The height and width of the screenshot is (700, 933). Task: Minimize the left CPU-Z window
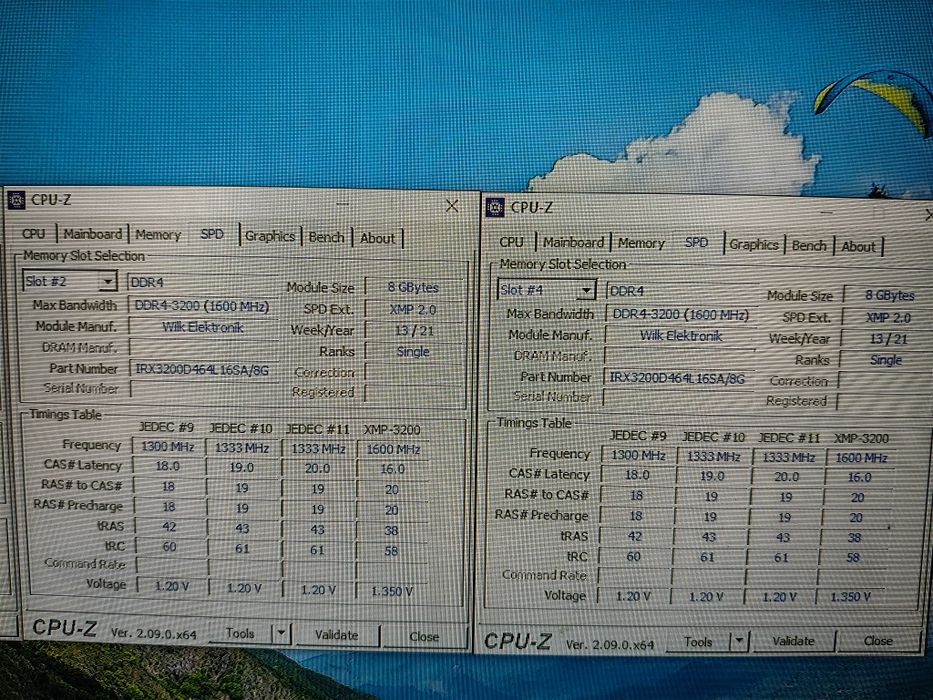click(342, 204)
